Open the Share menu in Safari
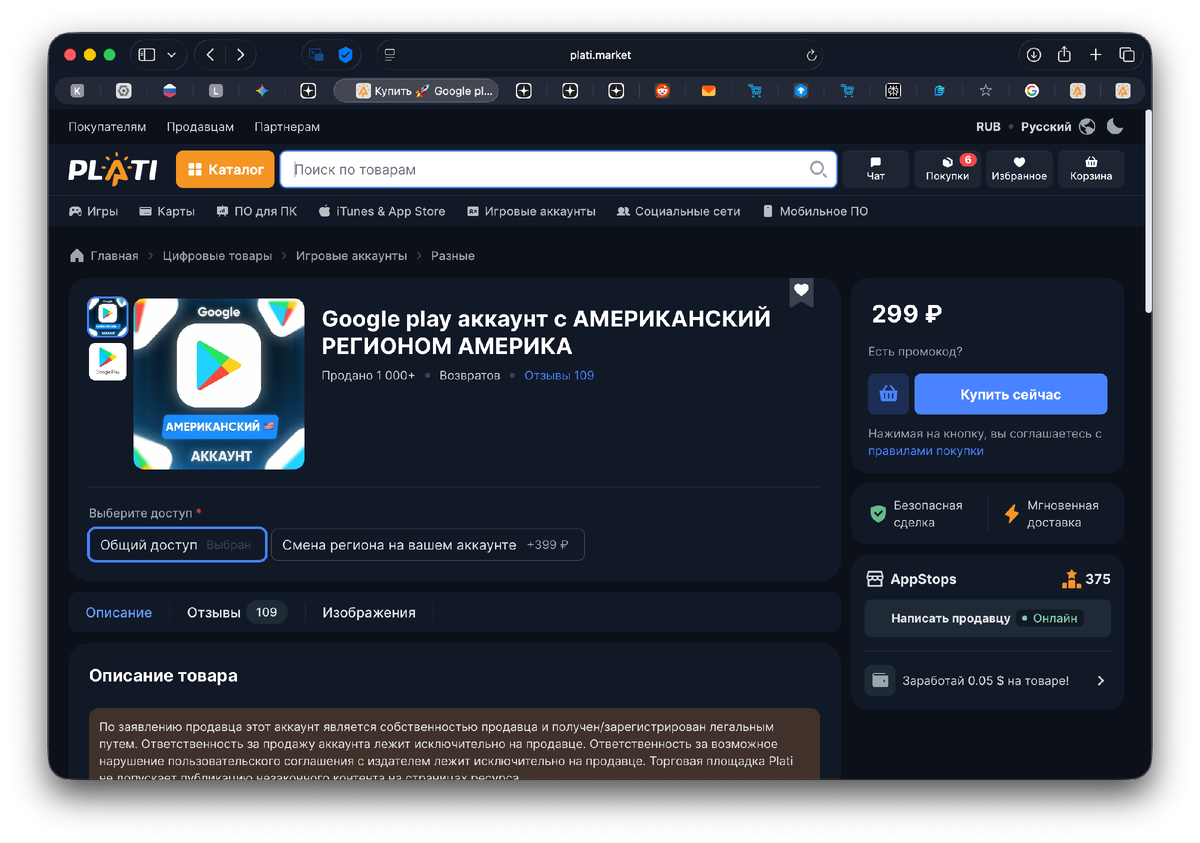 point(1064,54)
